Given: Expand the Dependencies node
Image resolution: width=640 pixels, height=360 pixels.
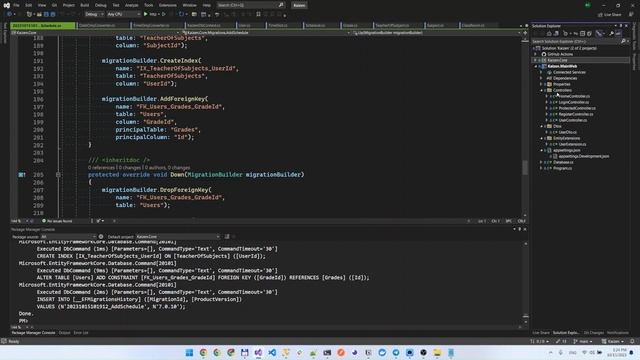Looking at the screenshot, I should (541, 78).
